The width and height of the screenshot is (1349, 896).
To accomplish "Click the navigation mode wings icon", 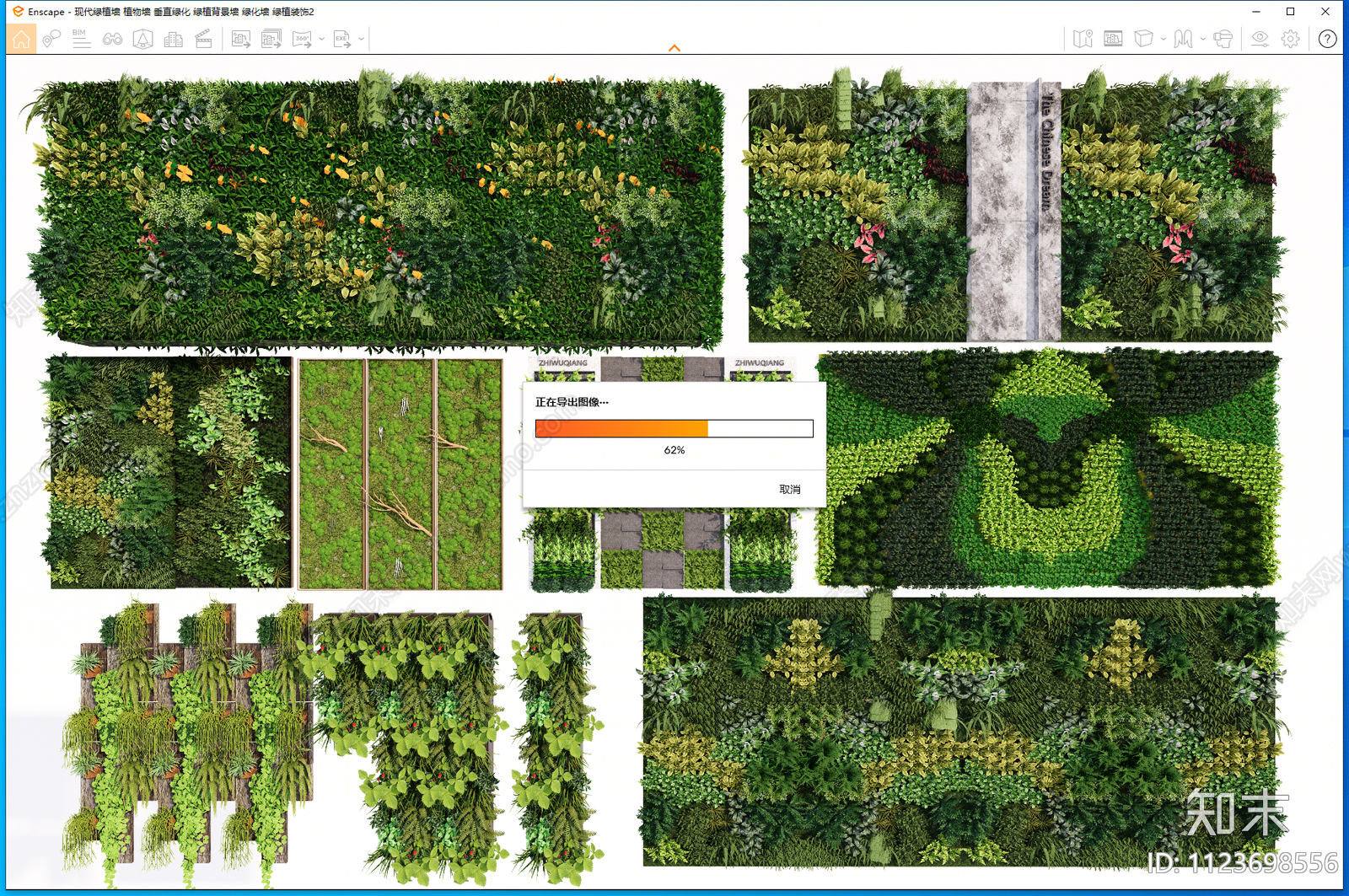I will (x=1183, y=39).
